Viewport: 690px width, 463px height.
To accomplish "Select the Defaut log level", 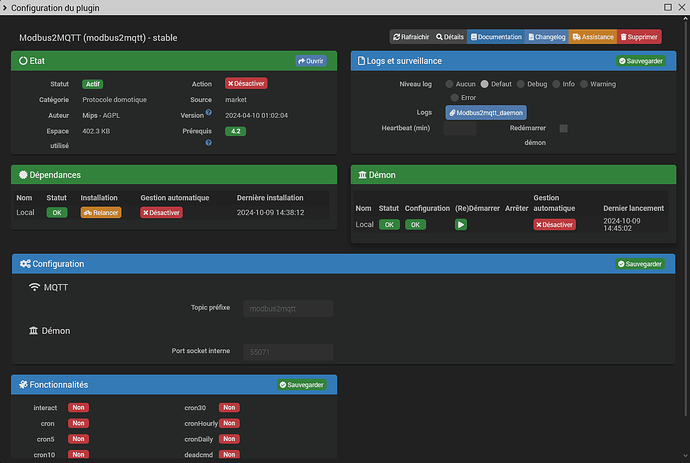I will [x=484, y=84].
